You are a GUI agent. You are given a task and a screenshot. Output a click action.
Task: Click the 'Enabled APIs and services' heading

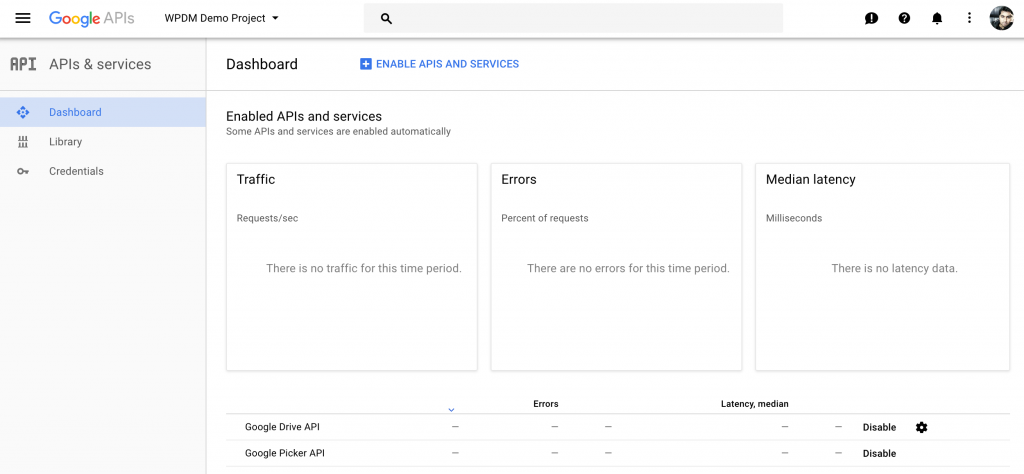pyautogui.click(x=304, y=116)
